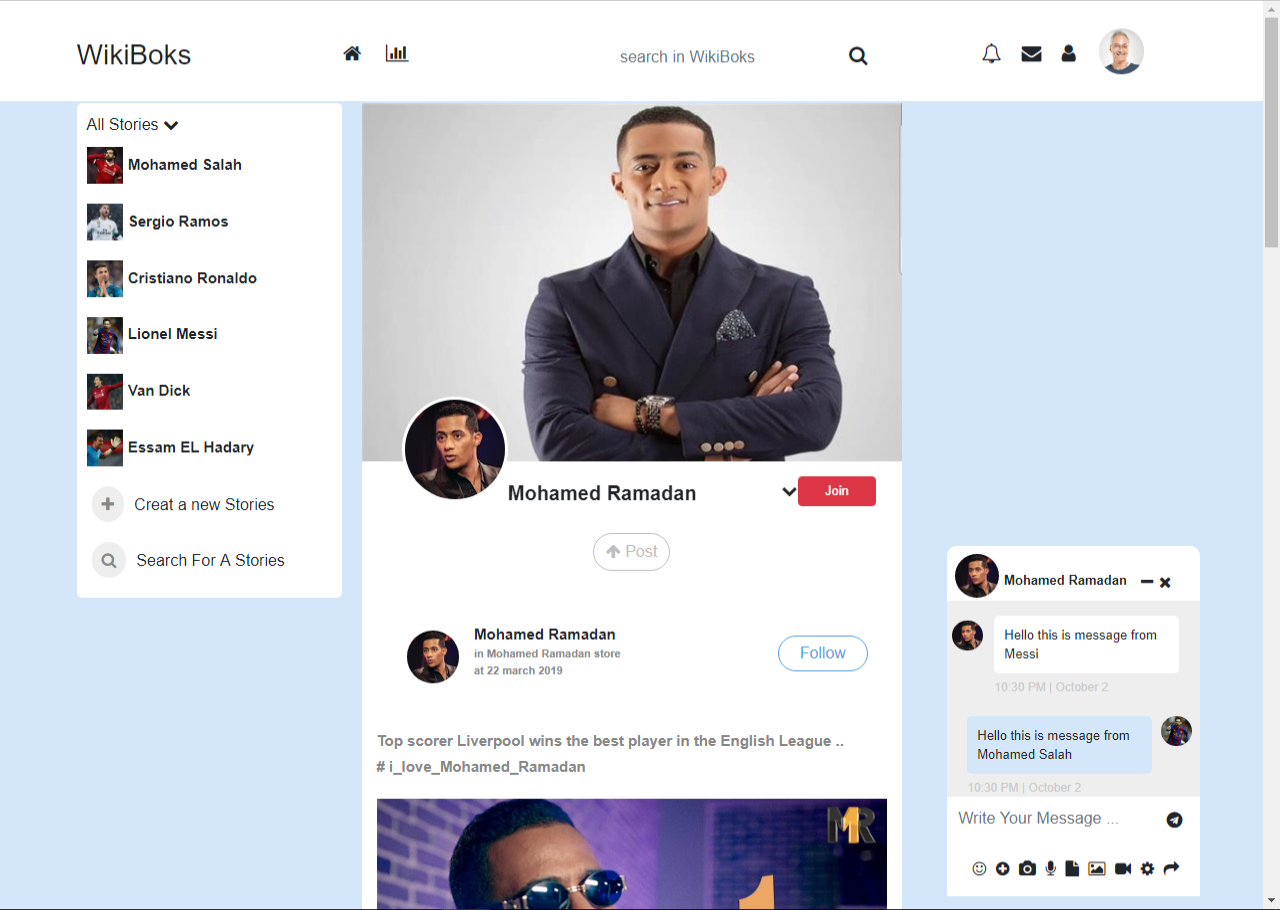Close the Mohamed Ramadan chat box
Screen dimensions: 1280x910
[1165, 582]
